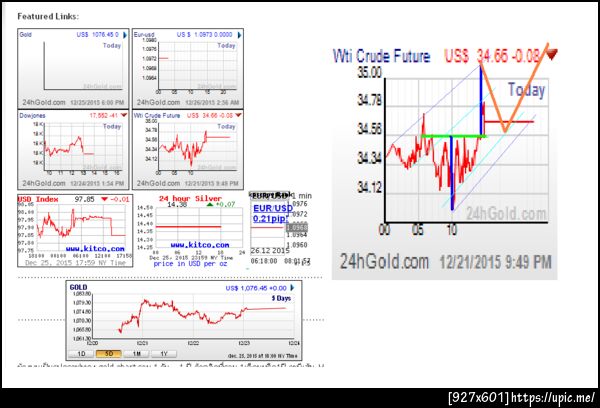Click the www.kitco.com link in Silver chart
The height and width of the screenshot is (408, 600).
tap(200, 245)
